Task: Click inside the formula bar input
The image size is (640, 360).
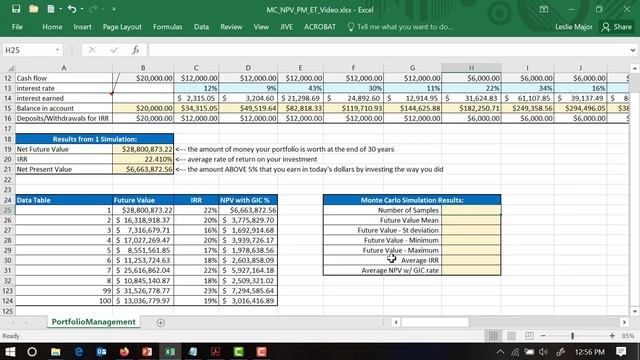Action: [x=388, y=50]
